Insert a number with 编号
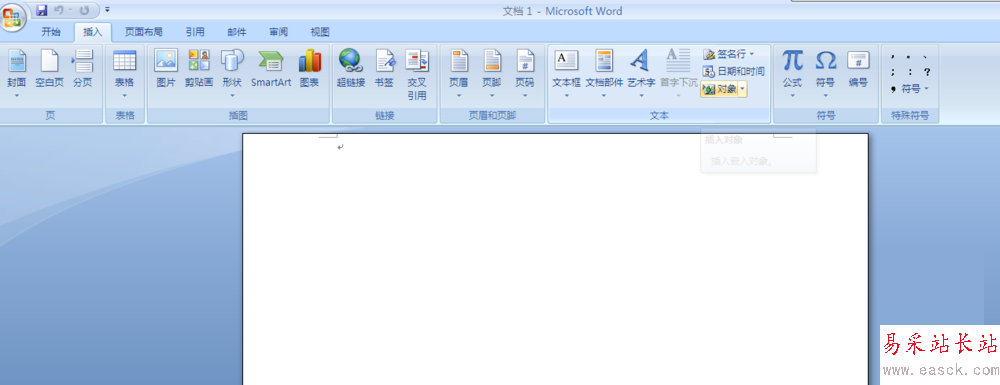Viewport: 1000px width, 385px height. click(858, 69)
